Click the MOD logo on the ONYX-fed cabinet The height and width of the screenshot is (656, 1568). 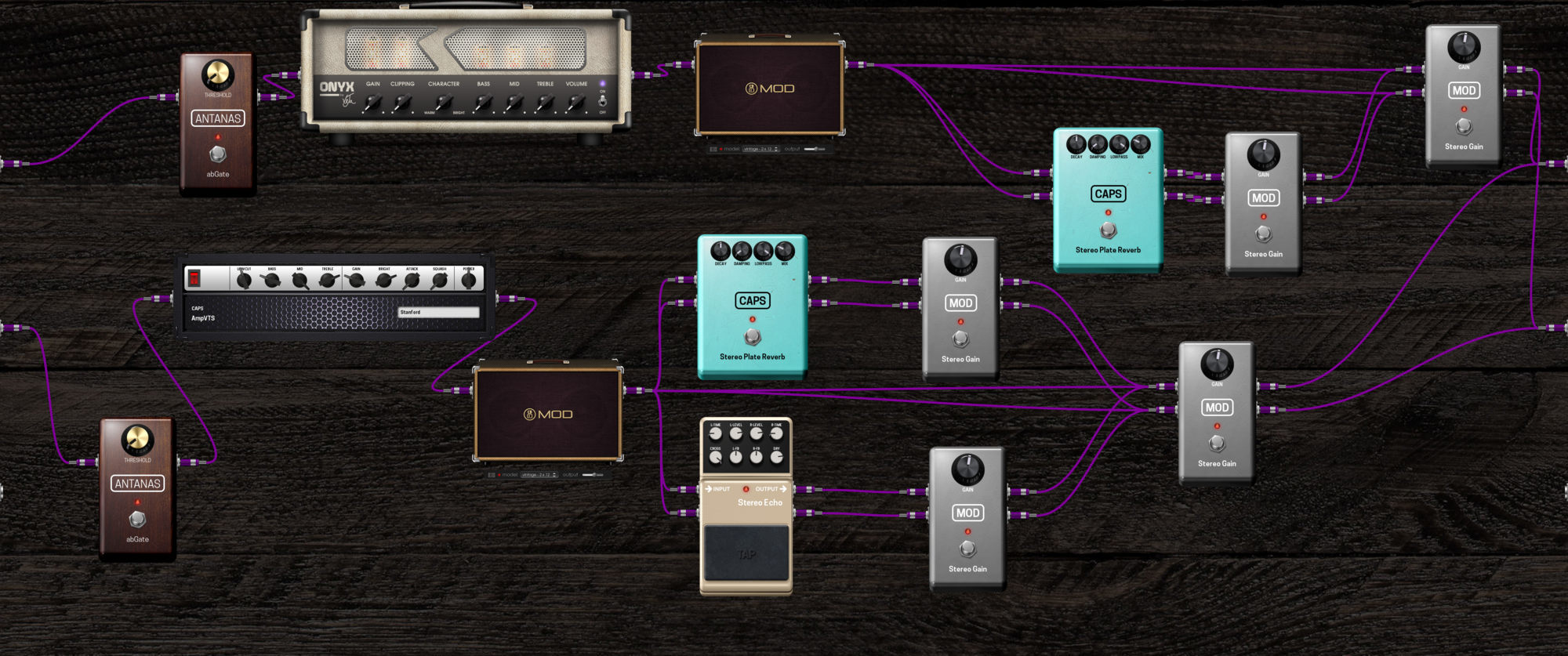770,89
